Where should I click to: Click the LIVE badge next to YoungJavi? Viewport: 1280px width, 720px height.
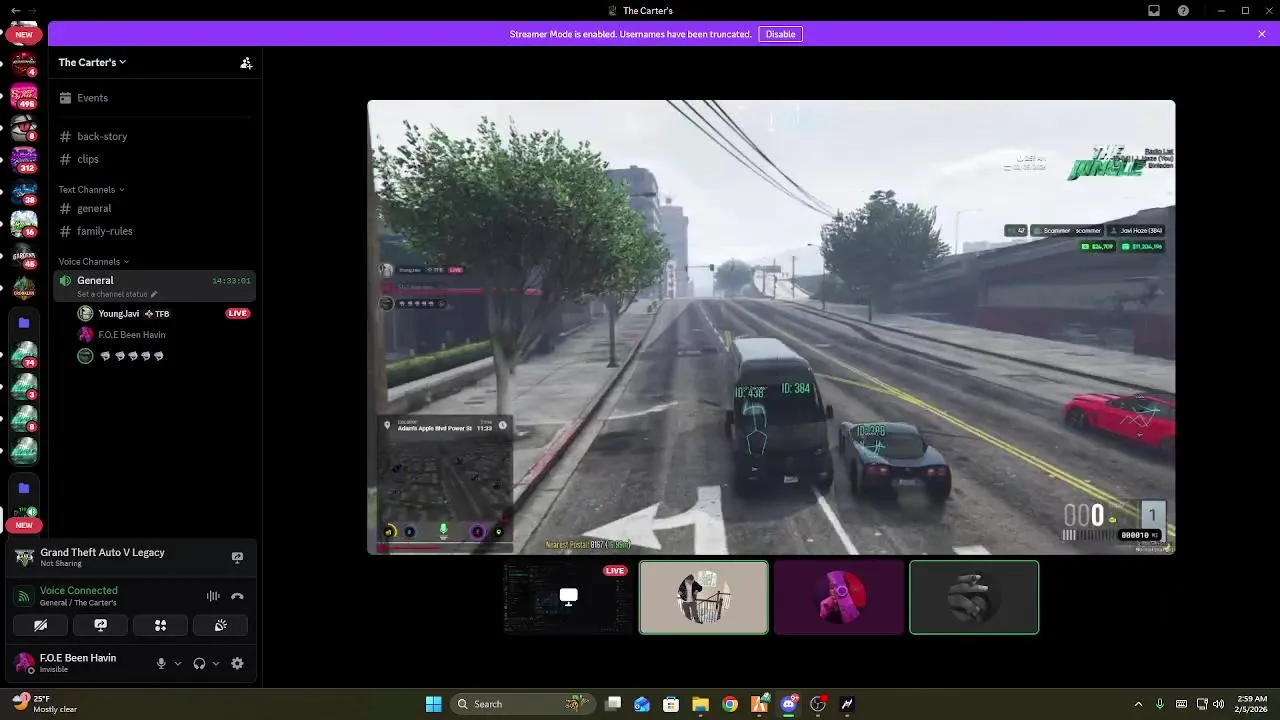pos(237,313)
